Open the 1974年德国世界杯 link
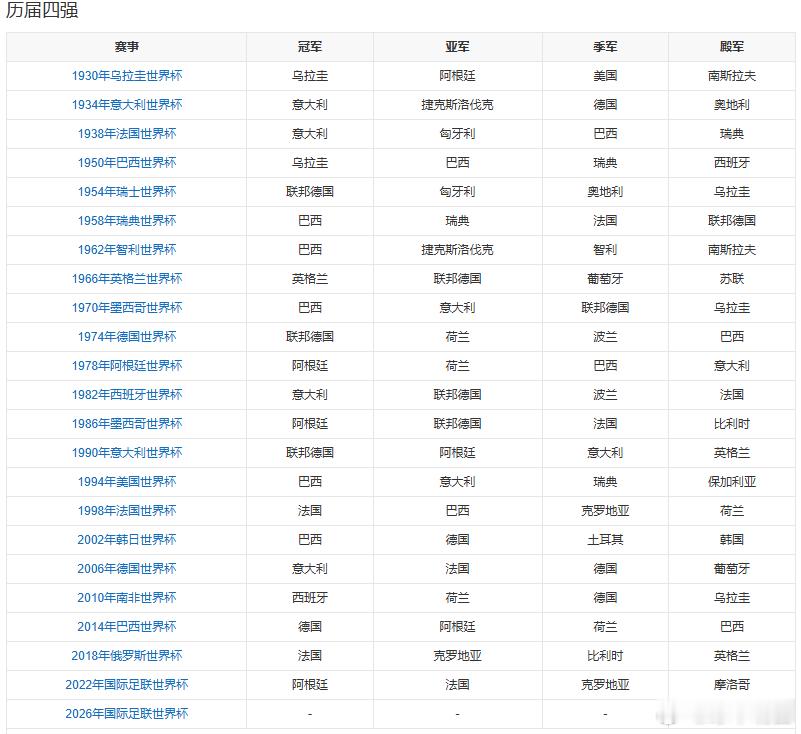Image resolution: width=801 pixels, height=734 pixels. pyautogui.click(x=127, y=337)
